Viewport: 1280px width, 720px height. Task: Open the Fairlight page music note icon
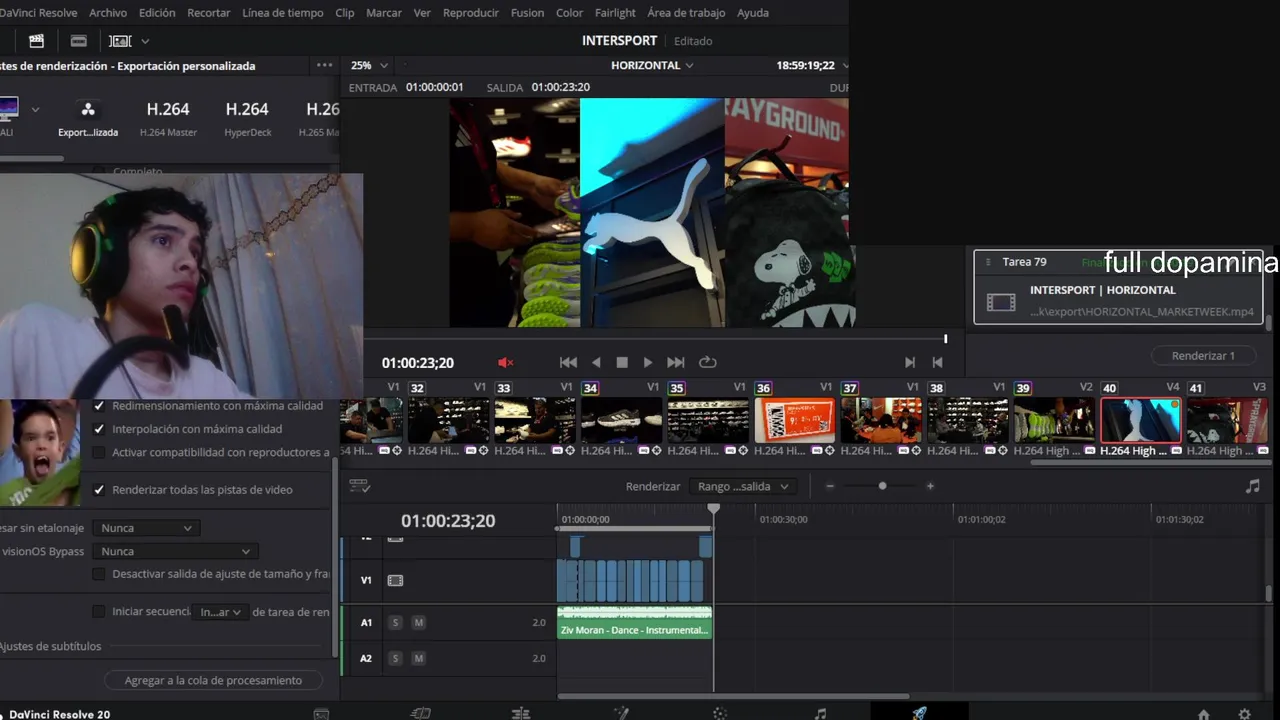(x=820, y=713)
